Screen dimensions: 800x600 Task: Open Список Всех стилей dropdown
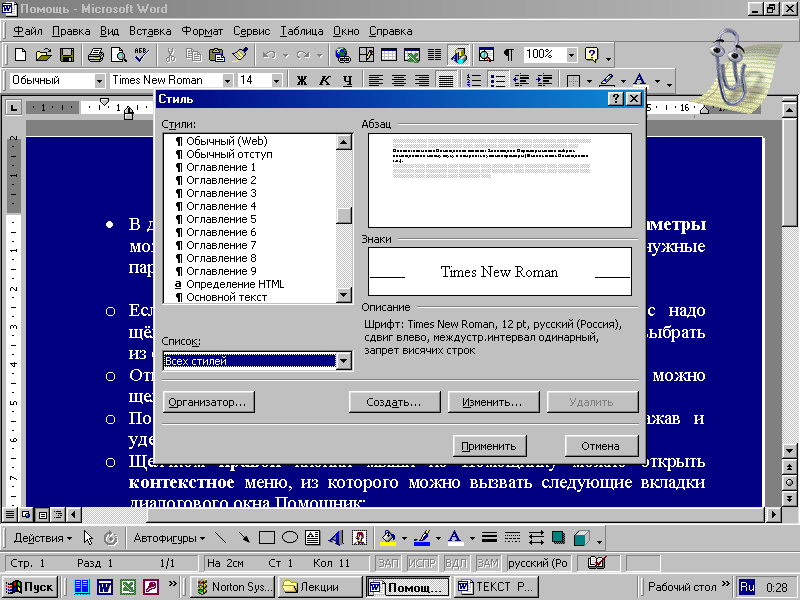pos(344,361)
